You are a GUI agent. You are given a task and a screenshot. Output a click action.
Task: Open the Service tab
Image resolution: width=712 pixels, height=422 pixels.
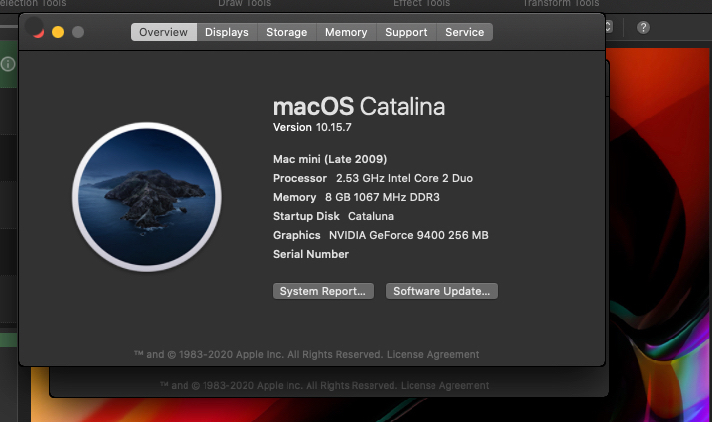tap(465, 32)
